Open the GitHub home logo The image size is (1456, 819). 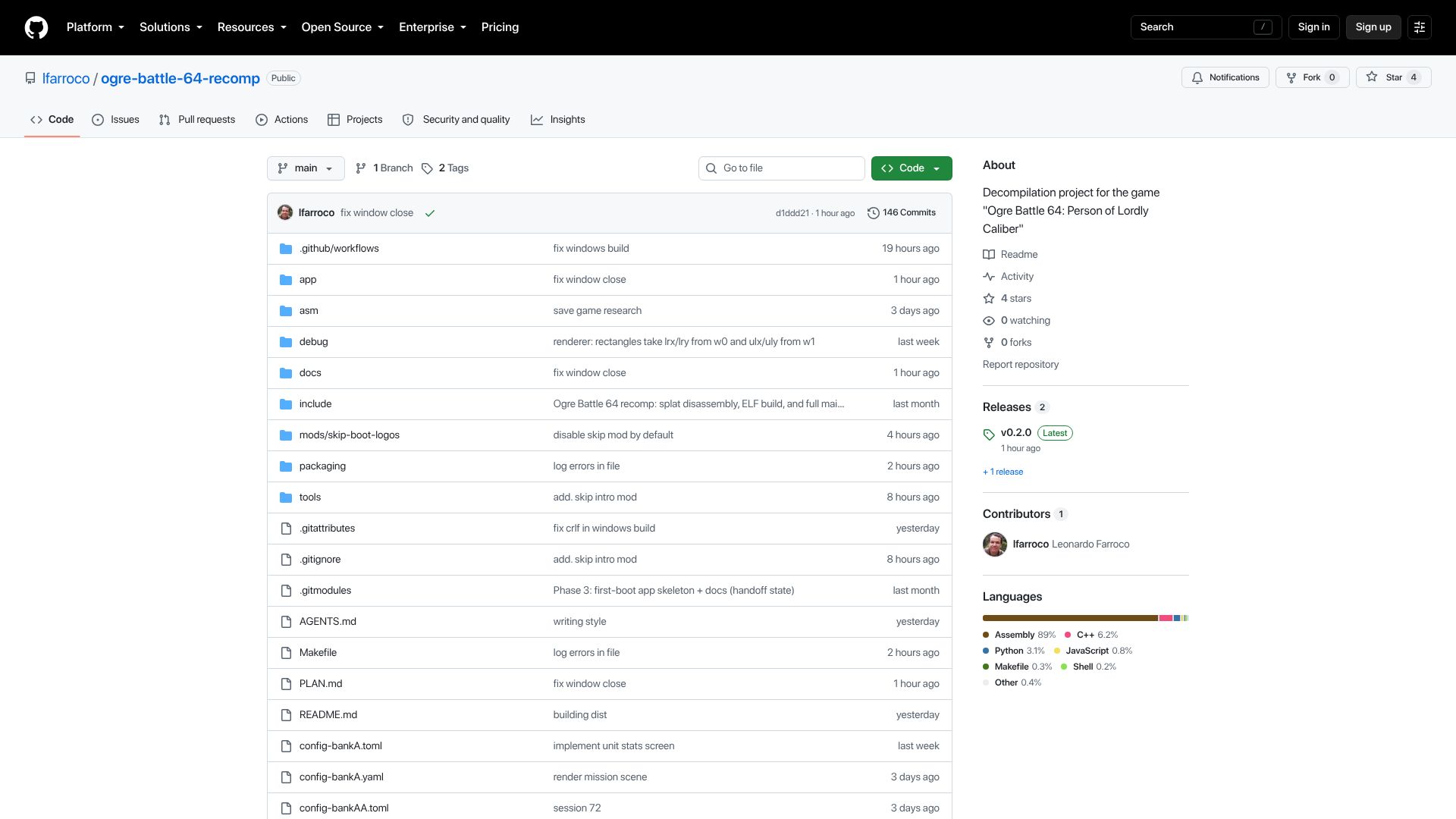36,27
